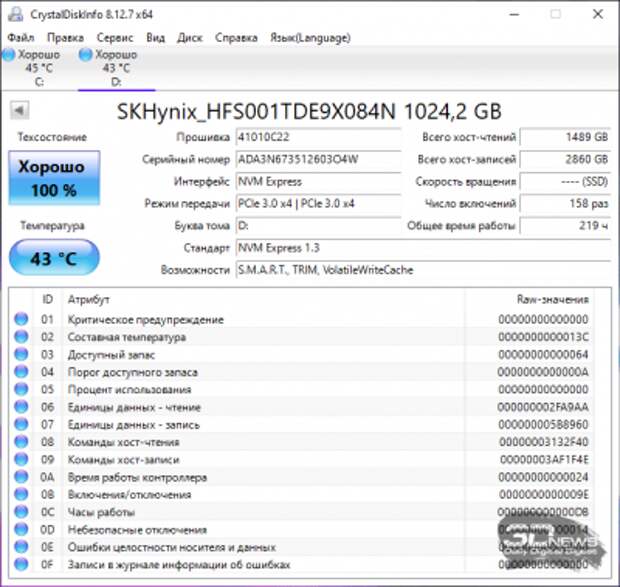Click status orb for attribute 05
Image resolution: width=620 pixels, height=587 pixels.
(21, 389)
